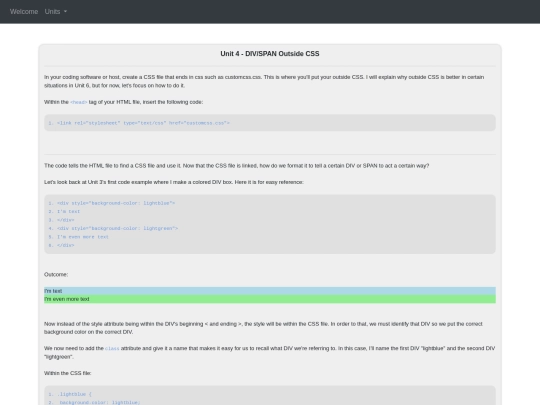Image resolution: width=540 pixels, height=405 pixels.
Task: Click "The code tells the HTML file" paragraph
Action: tap(237, 166)
